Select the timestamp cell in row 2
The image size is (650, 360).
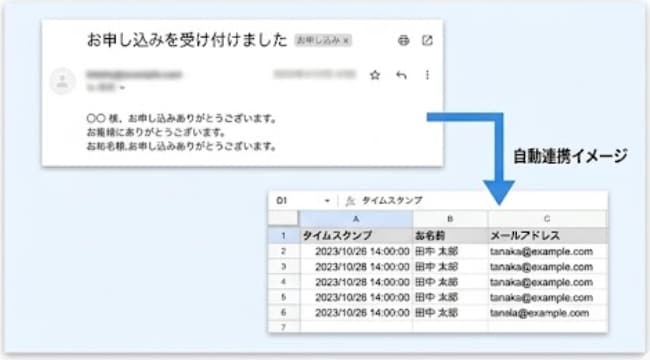tap(356, 251)
